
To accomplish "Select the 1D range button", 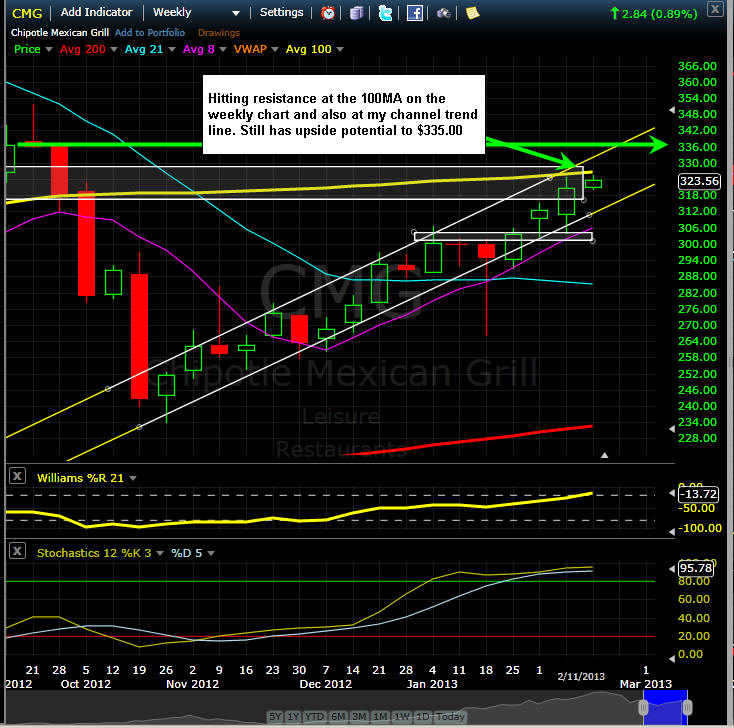I will (x=423, y=716).
